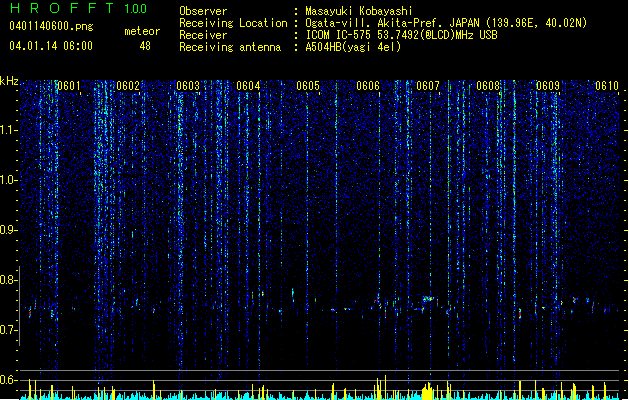Viewport: 629px width, 400px height.
Task: Click the 'Receiving antenna' field label
Action: coord(230,47)
